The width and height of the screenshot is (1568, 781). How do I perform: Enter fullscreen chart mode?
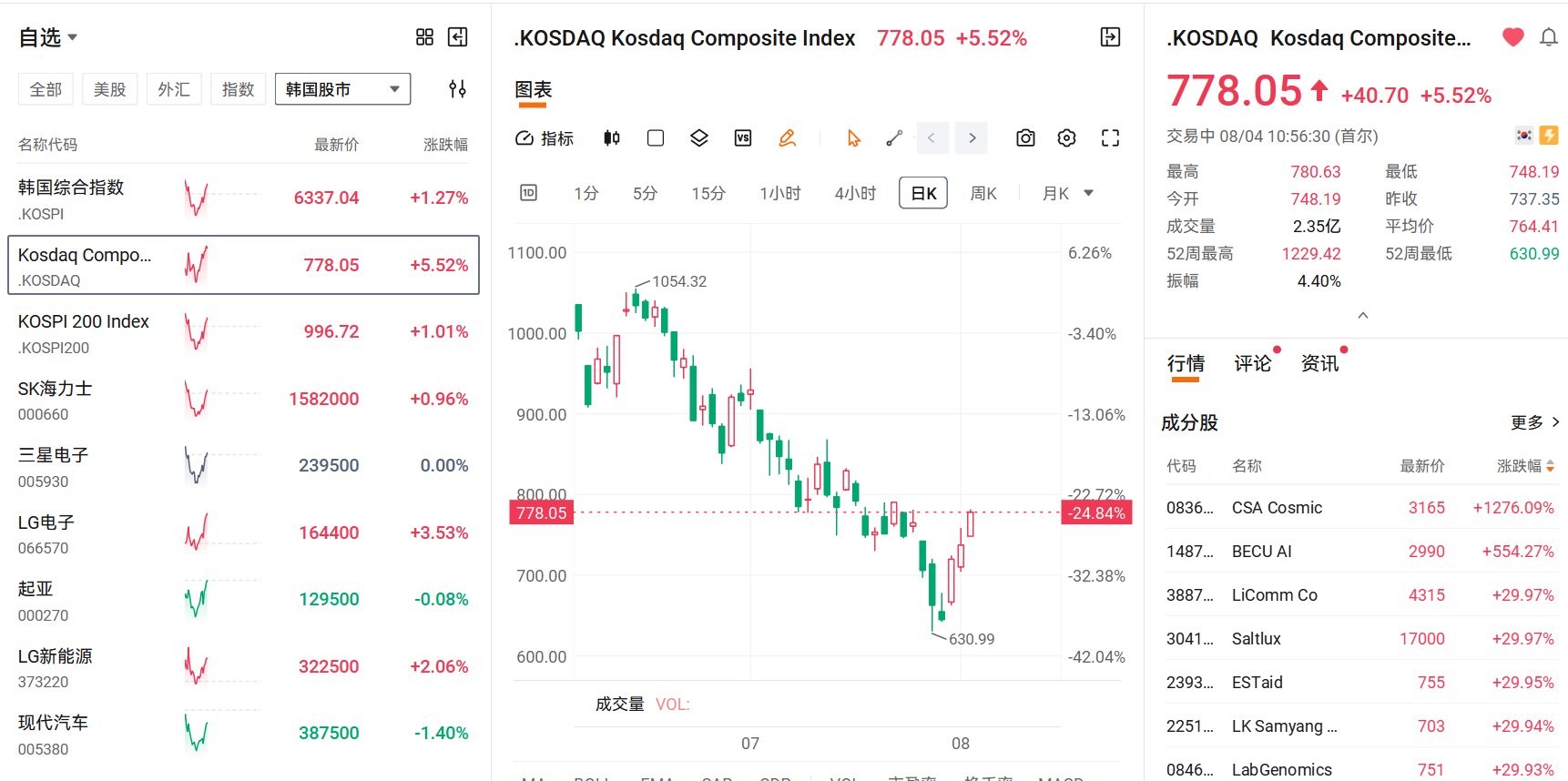click(x=1110, y=138)
